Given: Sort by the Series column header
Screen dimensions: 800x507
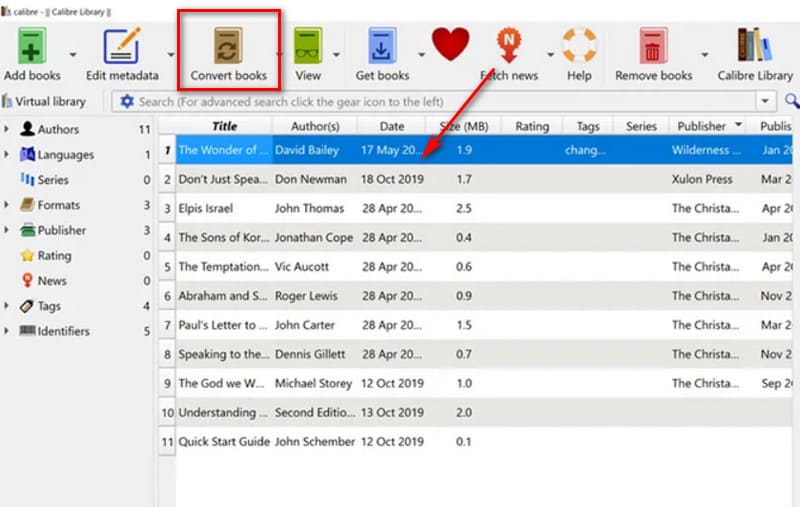Looking at the screenshot, I should point(641,126).
